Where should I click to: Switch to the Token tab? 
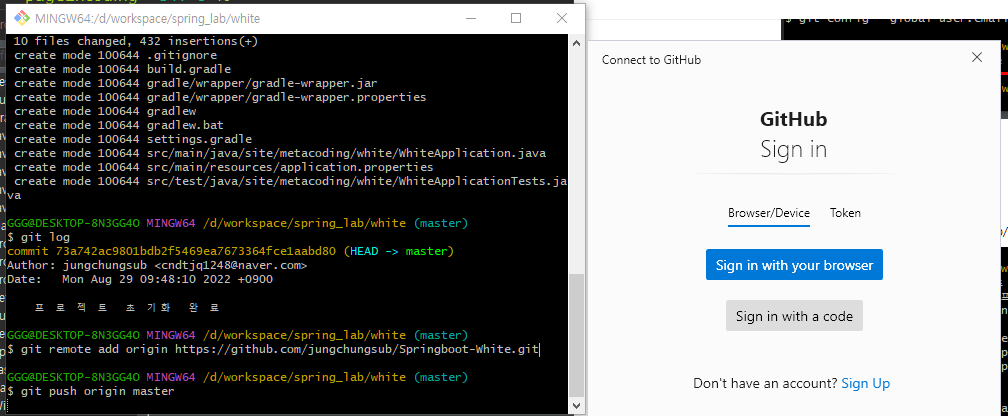click(845, 213)
